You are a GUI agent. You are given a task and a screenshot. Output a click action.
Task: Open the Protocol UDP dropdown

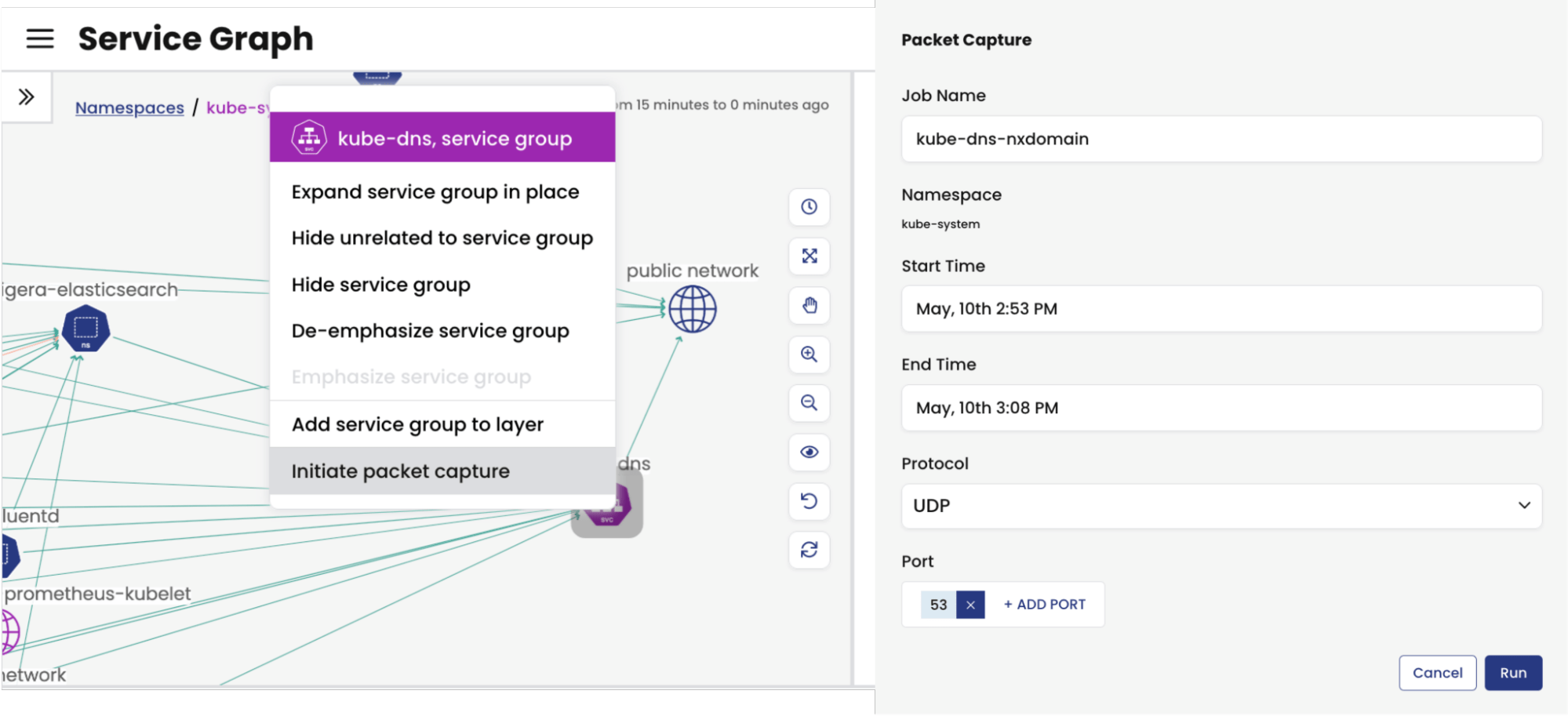coord(1221,506)
